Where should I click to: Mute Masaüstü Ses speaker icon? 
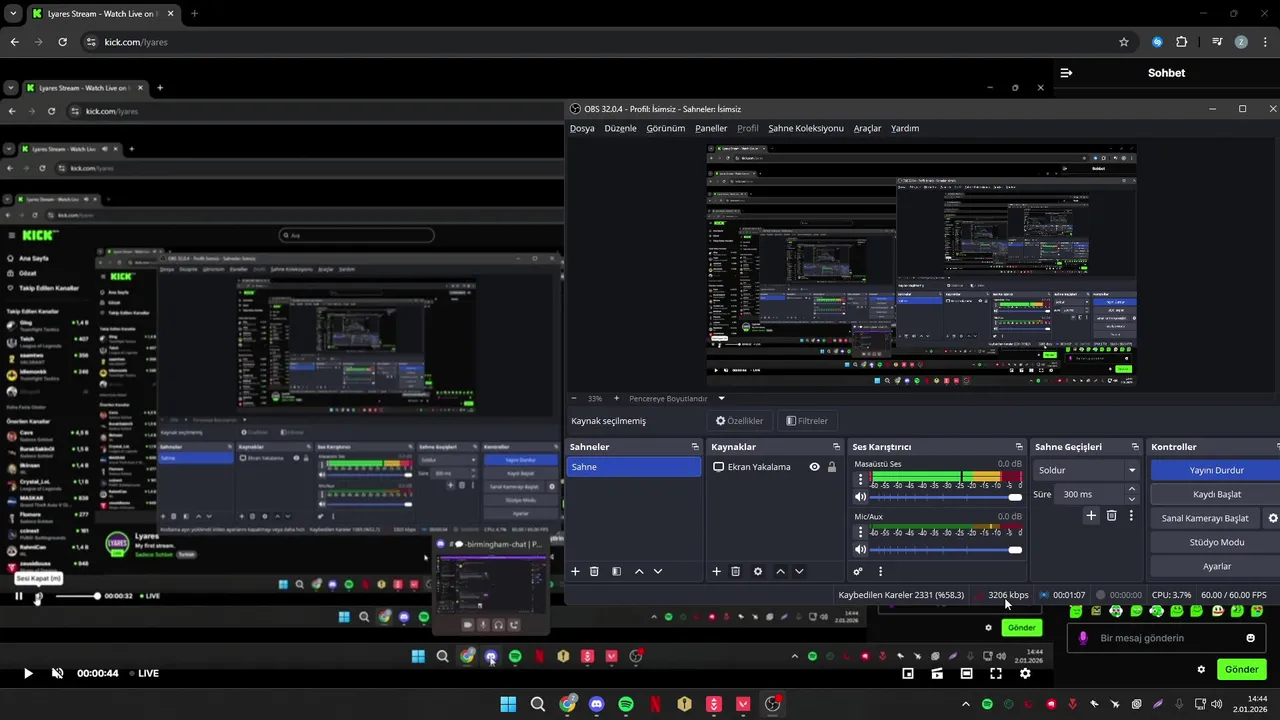pyautogui.click(x=860, y=497)
